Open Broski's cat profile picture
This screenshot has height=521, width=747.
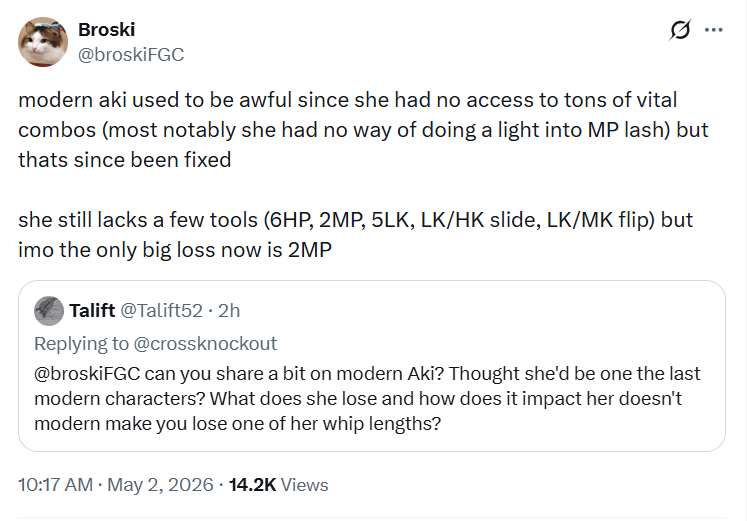coord(43,42)
